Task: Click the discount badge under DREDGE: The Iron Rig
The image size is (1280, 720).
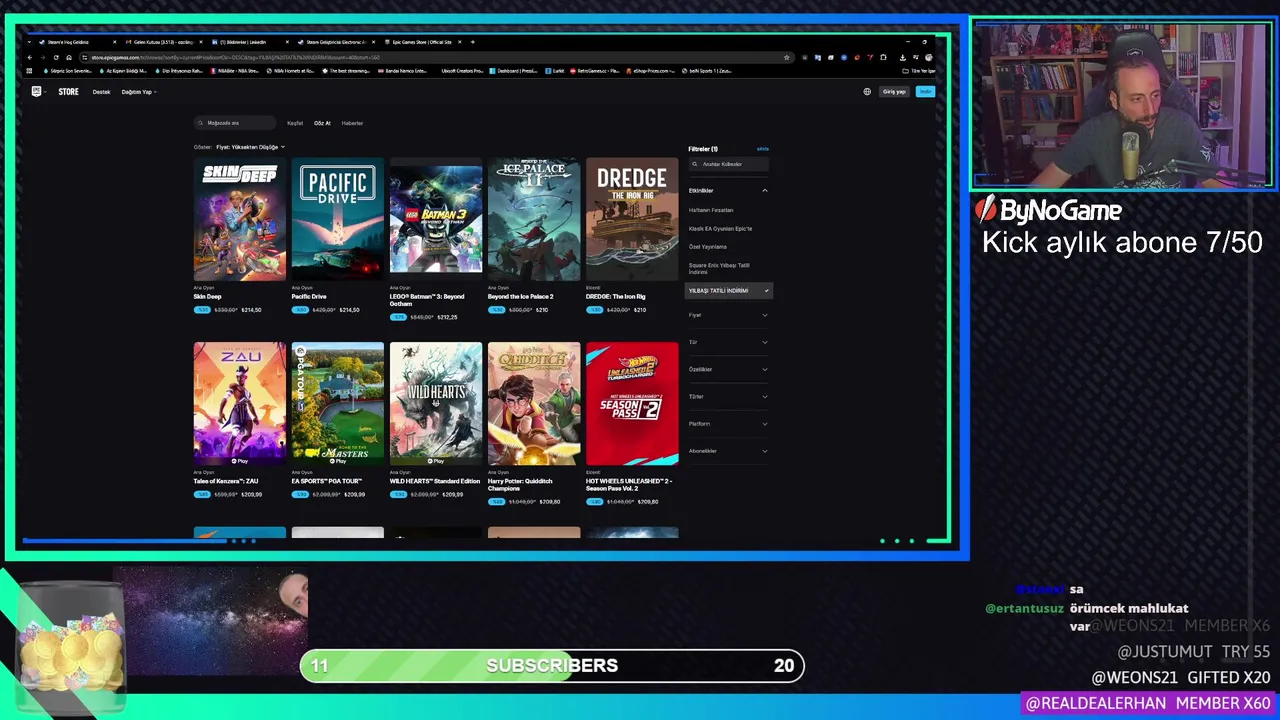Action: [x=594, y=310]
